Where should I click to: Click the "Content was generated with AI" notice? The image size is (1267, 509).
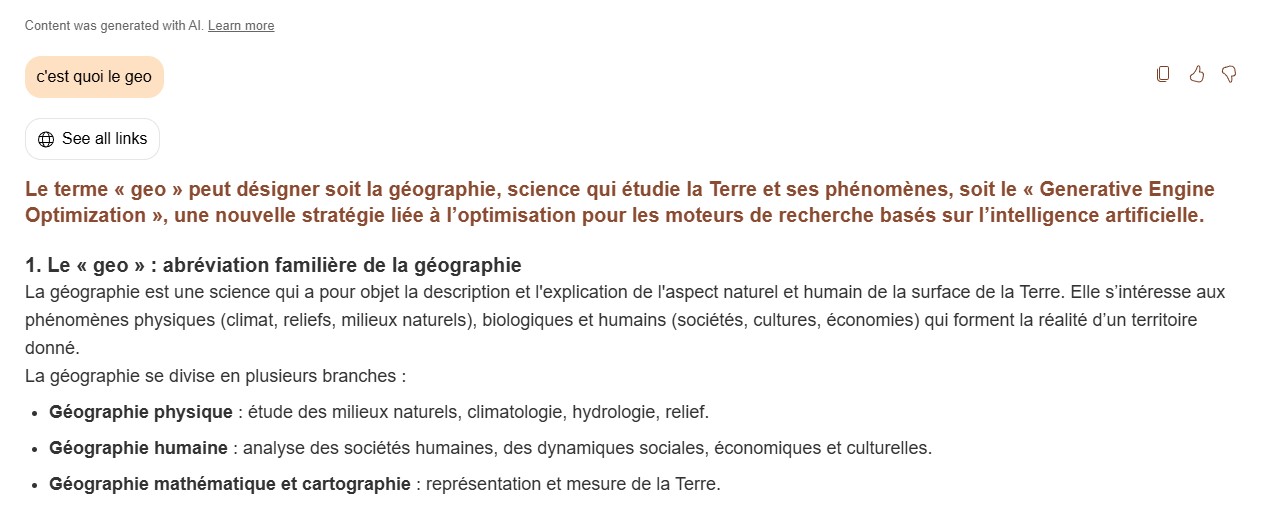[114, 26]
